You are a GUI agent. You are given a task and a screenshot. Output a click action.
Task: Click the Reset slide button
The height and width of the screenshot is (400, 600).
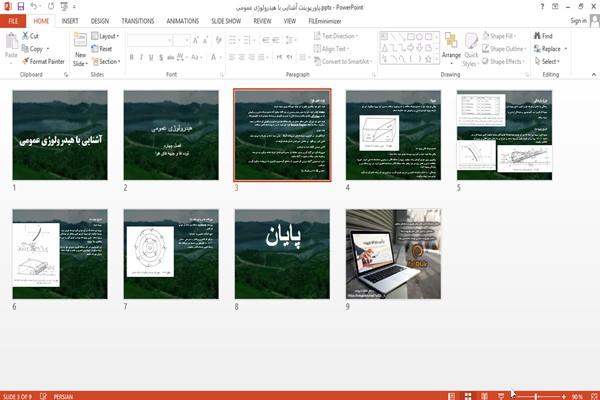(x=102, y=49)
